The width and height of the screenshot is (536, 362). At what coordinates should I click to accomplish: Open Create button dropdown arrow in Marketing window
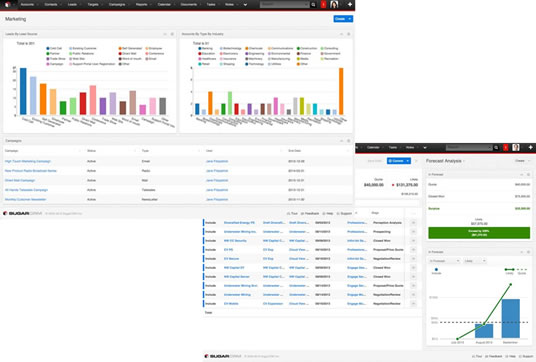(350, 19)
